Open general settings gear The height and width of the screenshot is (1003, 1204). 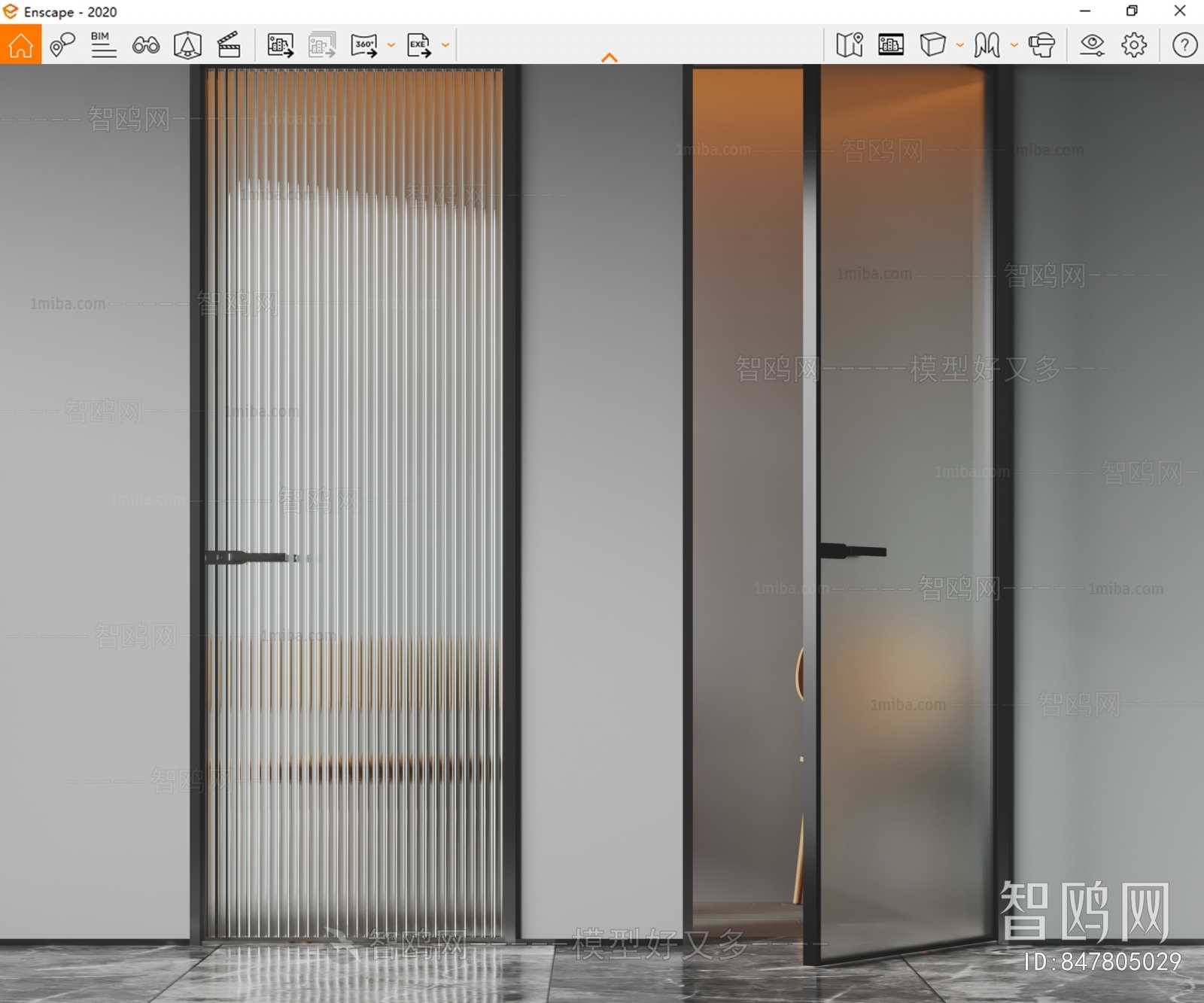click(1134, 45)
